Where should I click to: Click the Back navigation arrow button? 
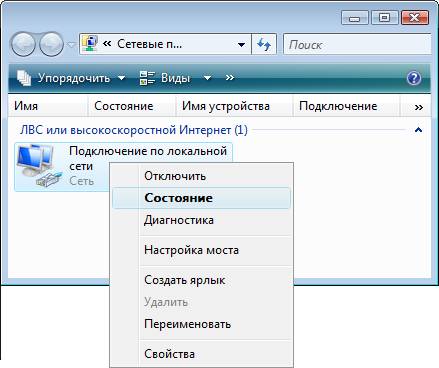pyautogui.click(x=23, y=44)
